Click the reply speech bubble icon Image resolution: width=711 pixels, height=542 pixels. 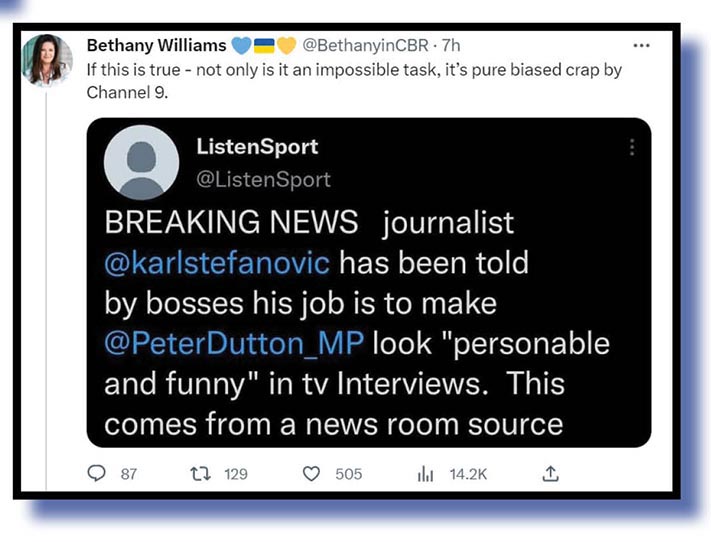[96, 474]
